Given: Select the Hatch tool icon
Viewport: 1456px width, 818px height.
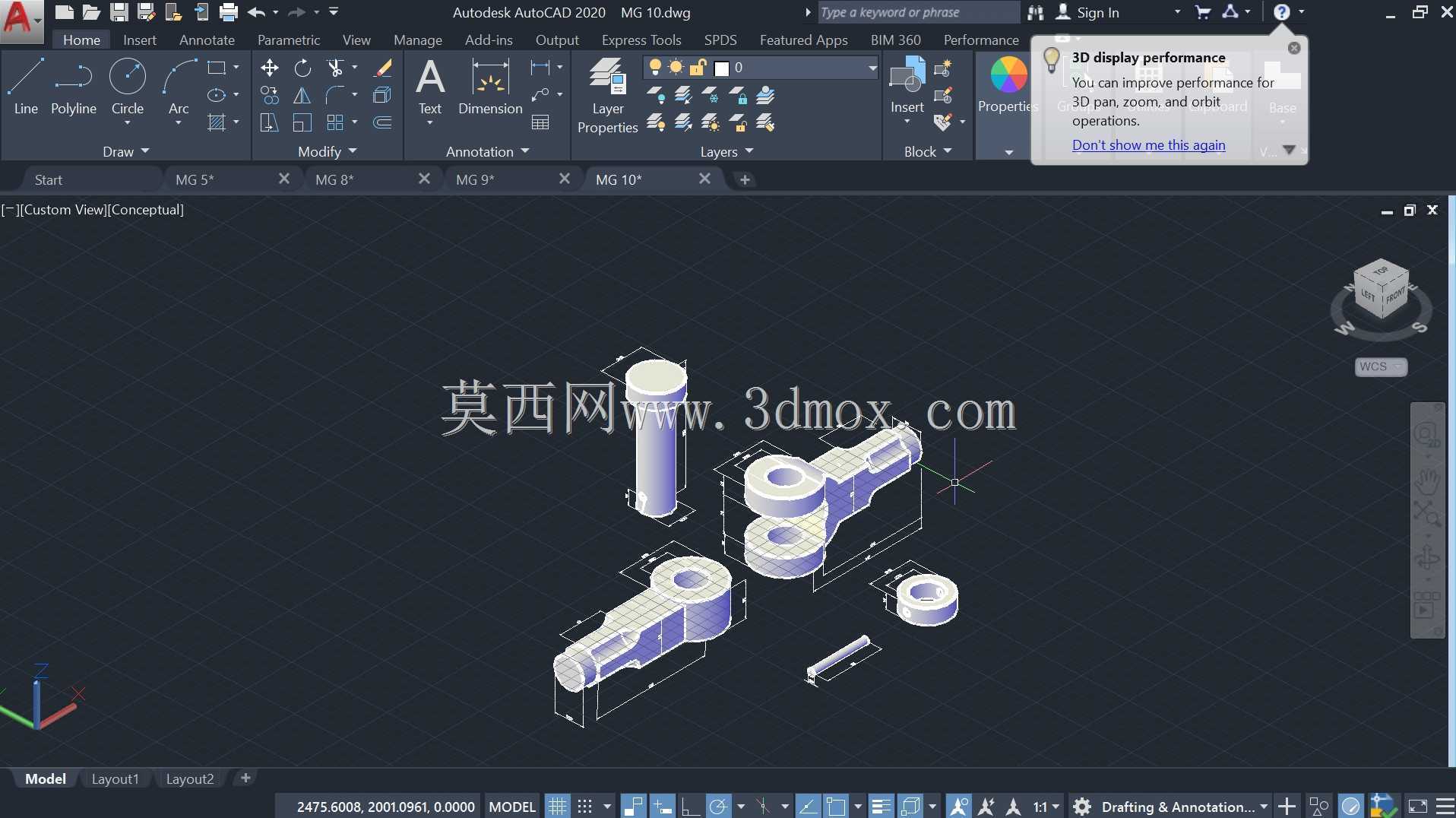Looking at the screenshot, I should click(217, 122).
